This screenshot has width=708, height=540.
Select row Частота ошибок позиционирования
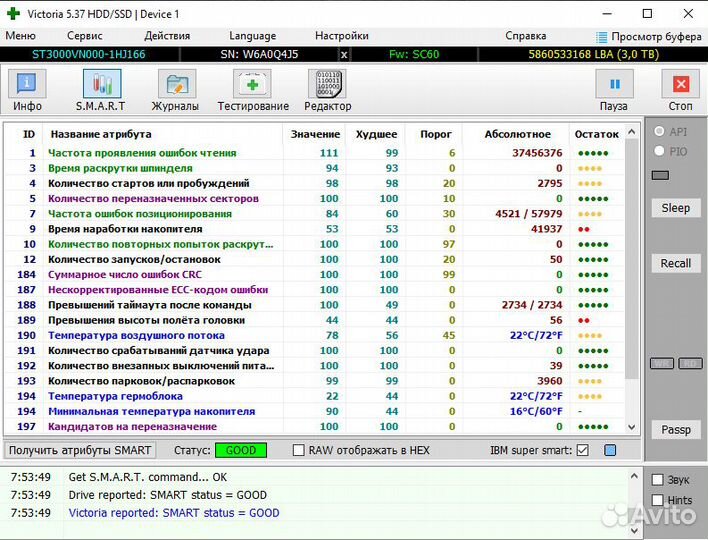pos(315,214)
